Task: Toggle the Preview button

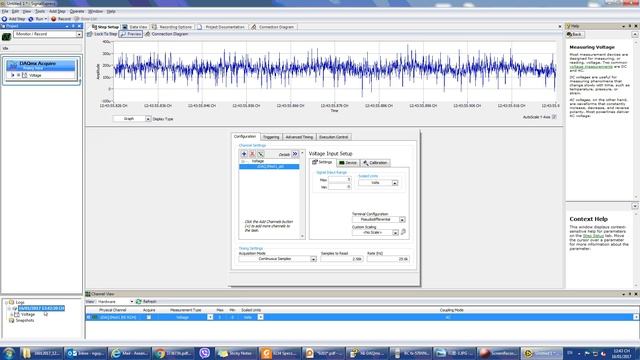Action: coord(131,34)
